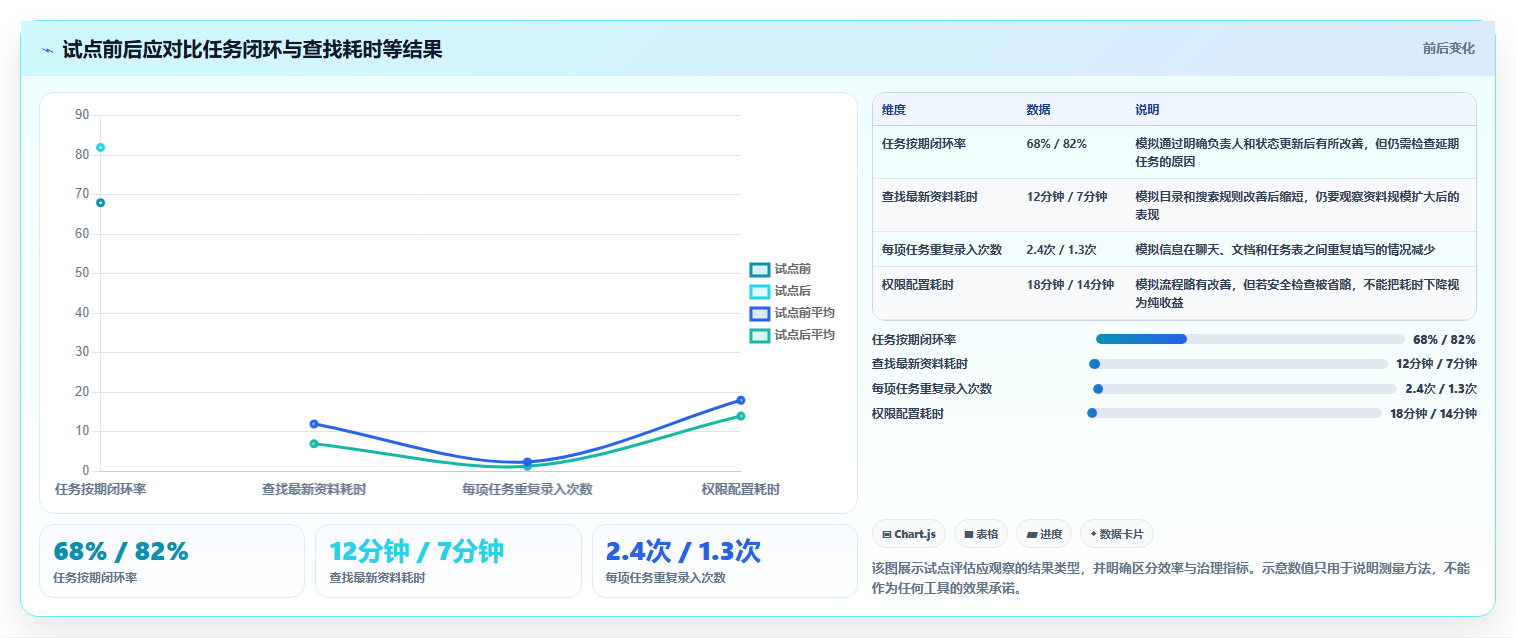
Task: Click the 试点后平均 green legend color box
Action: tap(760, 335)
